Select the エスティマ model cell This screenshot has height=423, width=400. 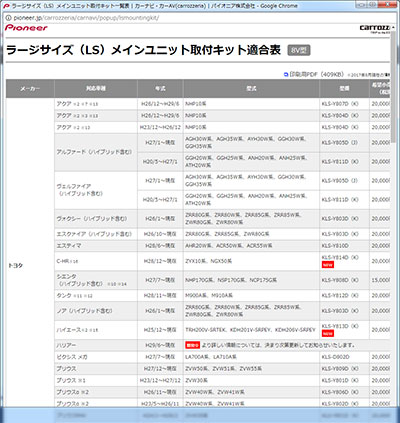point(96,246)
